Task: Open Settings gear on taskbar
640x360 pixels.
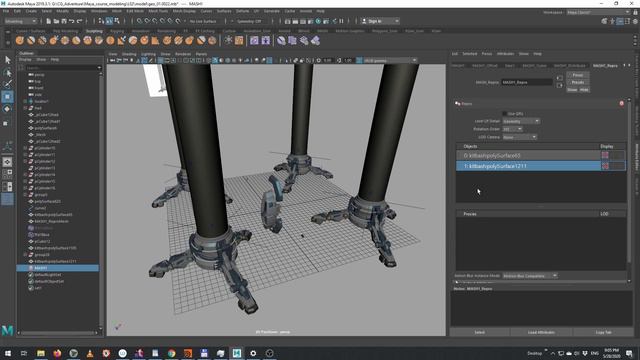Action: click(253, 353)
